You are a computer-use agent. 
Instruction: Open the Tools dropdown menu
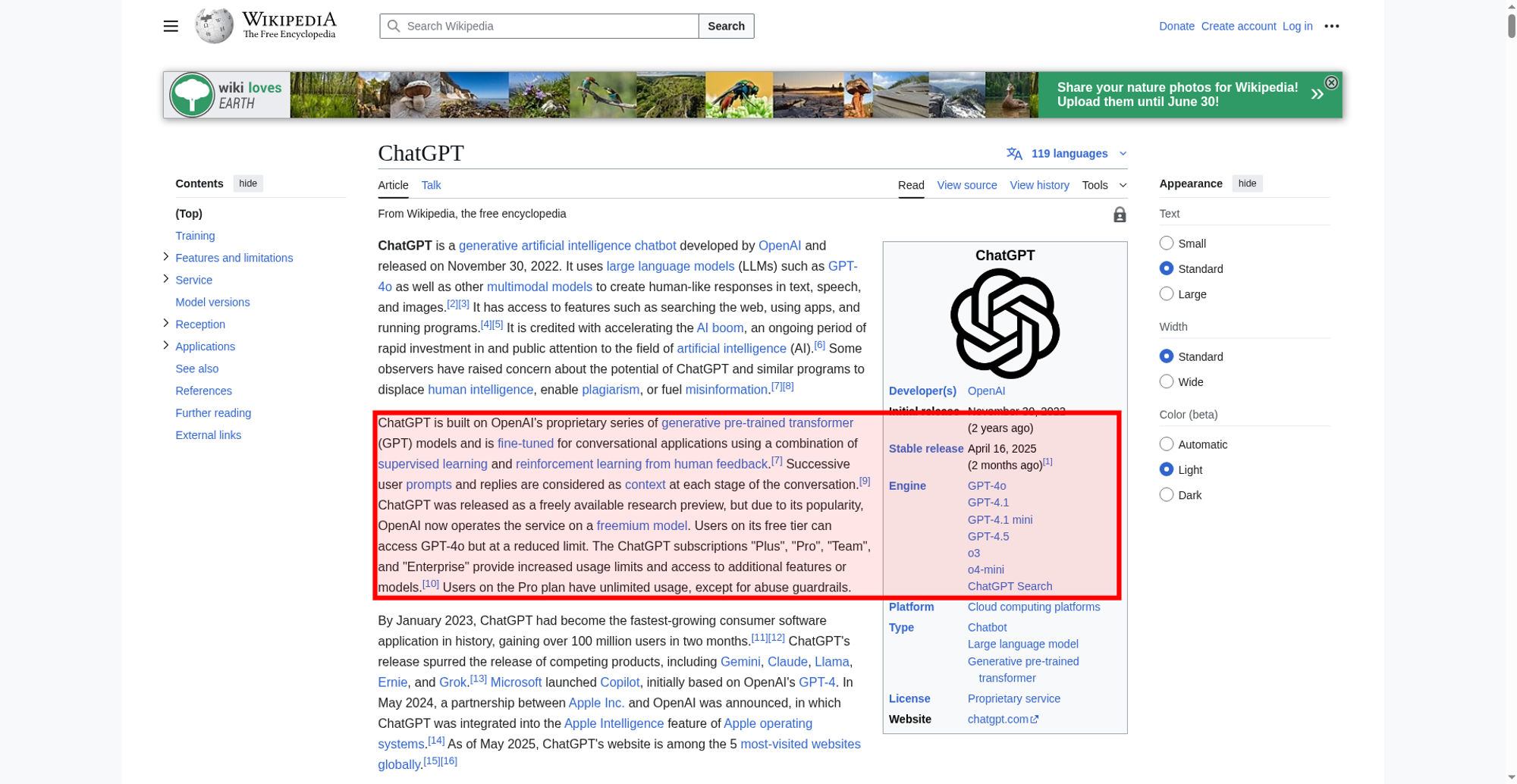coord(1104,185)
